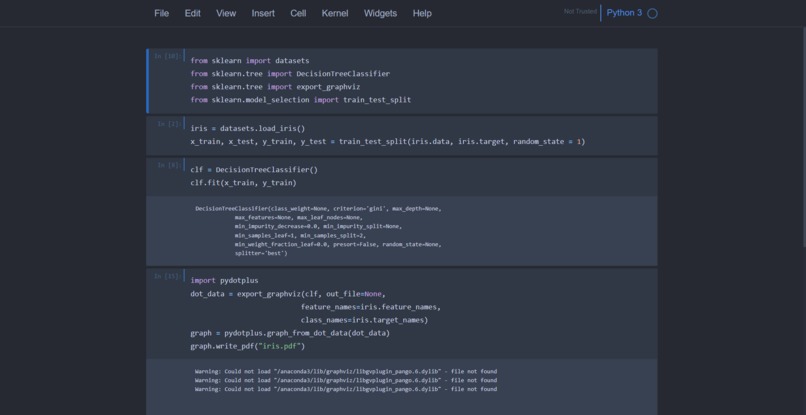Click the min_impurity_decrease output line

click(318, 226)
